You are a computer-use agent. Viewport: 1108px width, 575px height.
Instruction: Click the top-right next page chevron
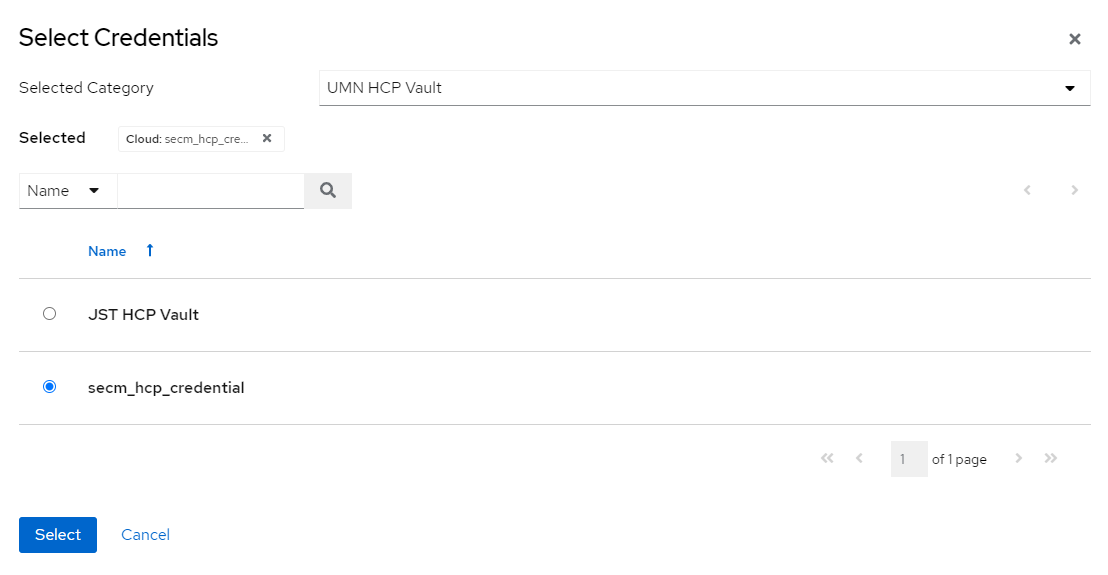point(1075,190)
